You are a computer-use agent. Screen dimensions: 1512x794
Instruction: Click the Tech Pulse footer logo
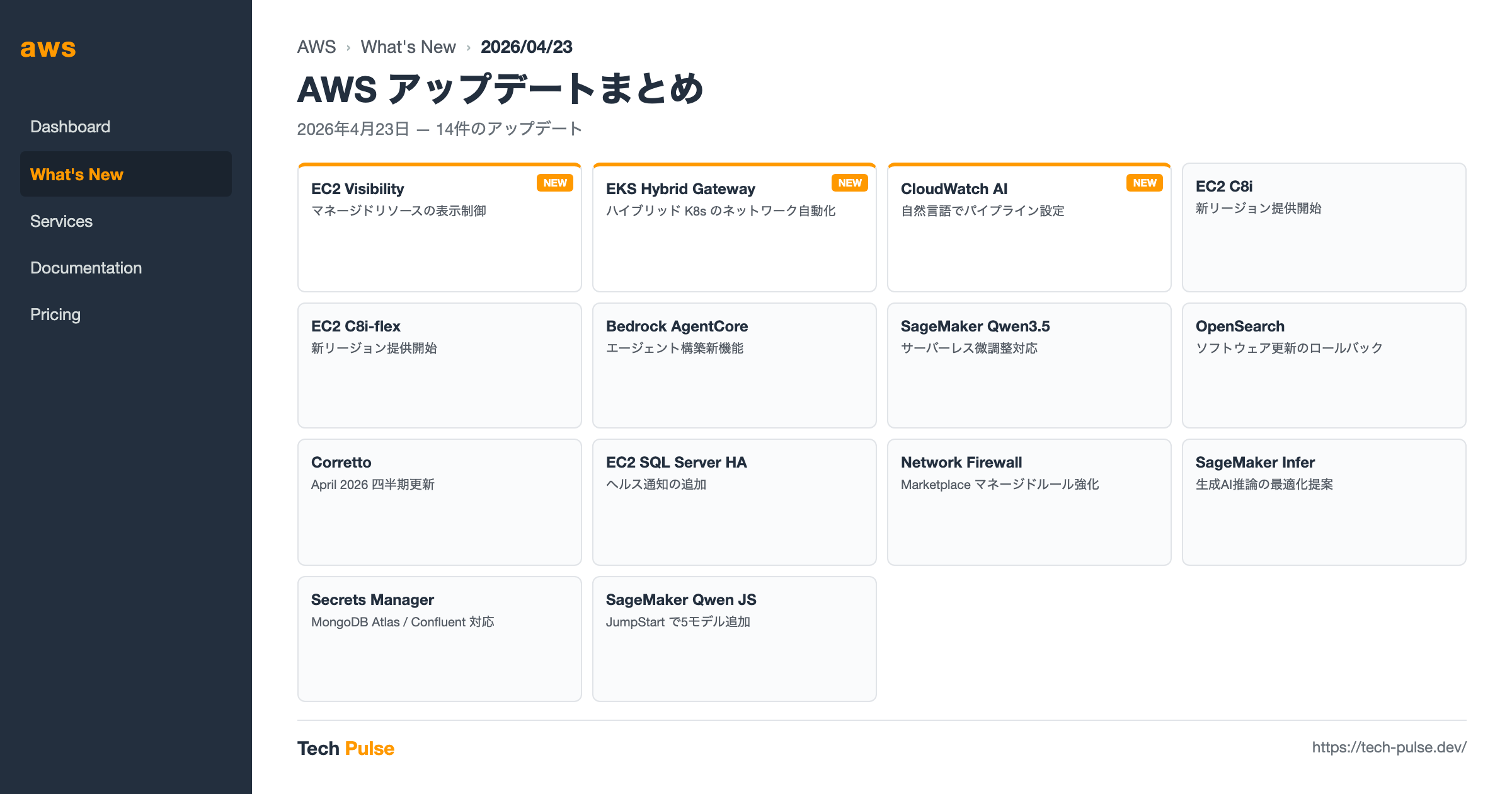click(x=346, y=748)
